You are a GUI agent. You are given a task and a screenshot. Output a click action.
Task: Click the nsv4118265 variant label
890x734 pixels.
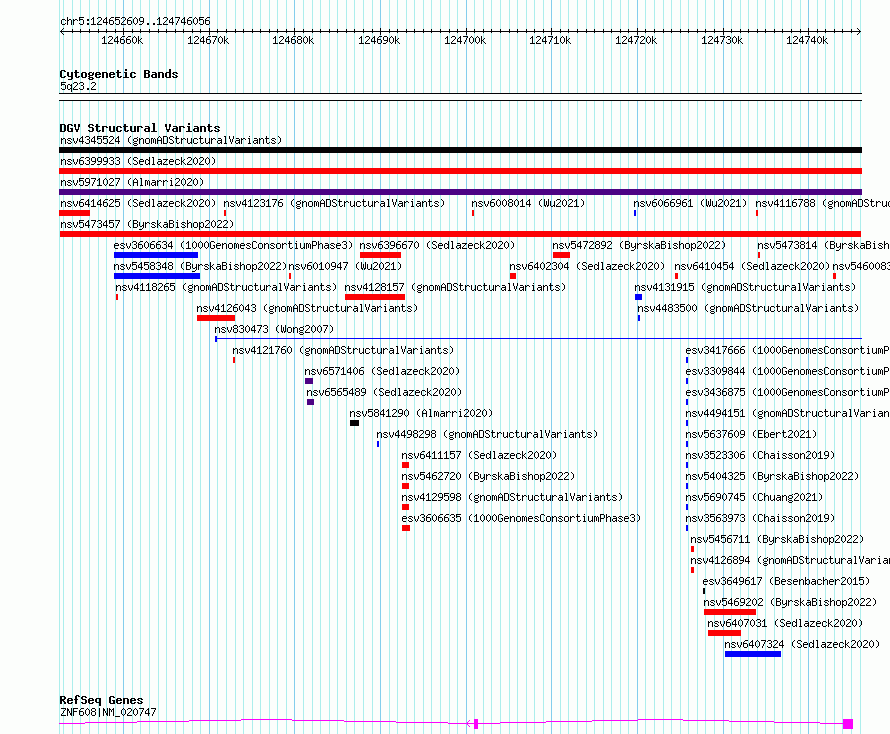click(226, 287)
